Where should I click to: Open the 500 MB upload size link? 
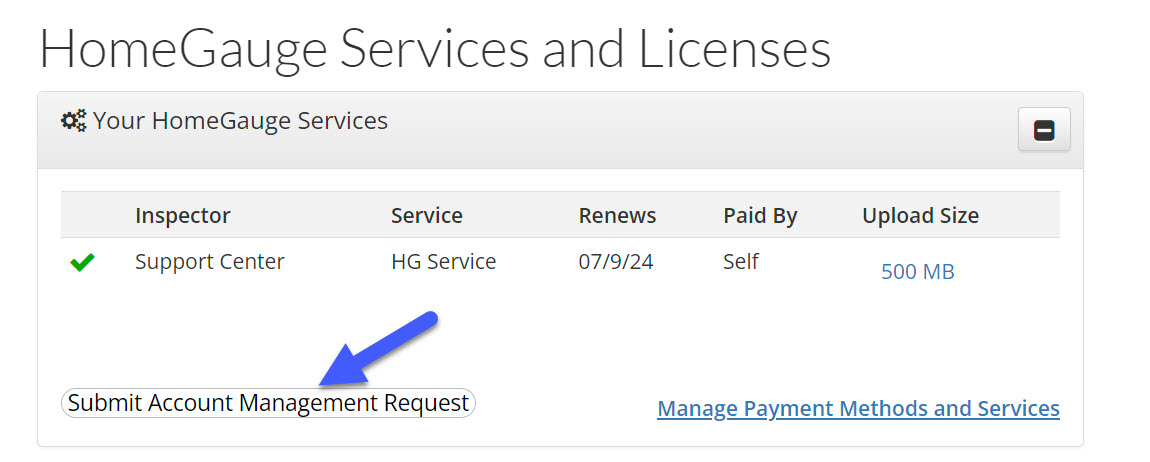(x=918, y=272)
